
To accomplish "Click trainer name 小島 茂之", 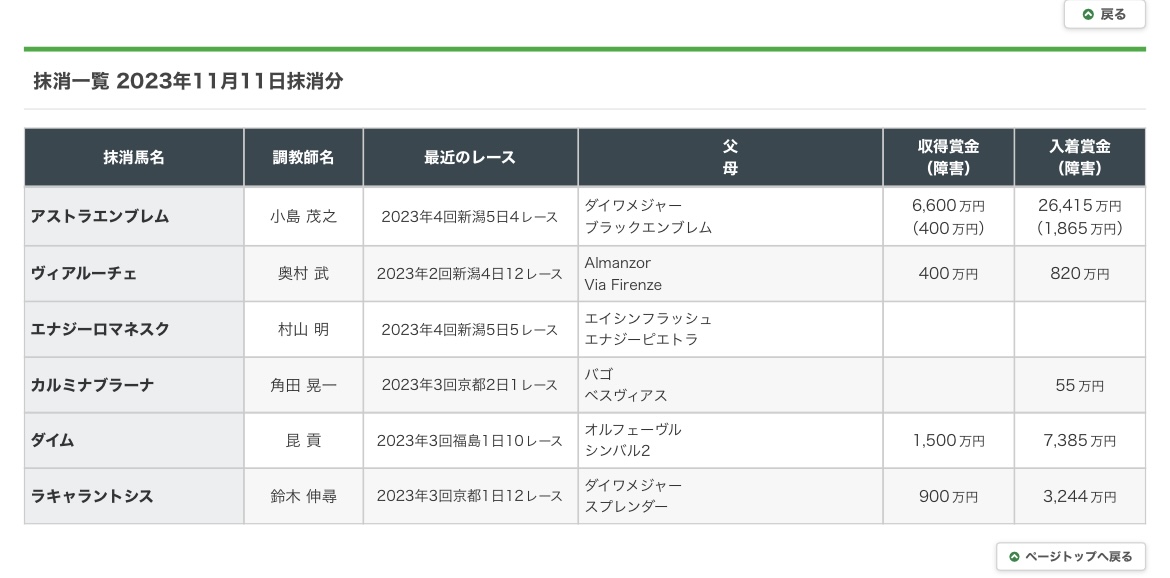I will click(x=303, y=217).
